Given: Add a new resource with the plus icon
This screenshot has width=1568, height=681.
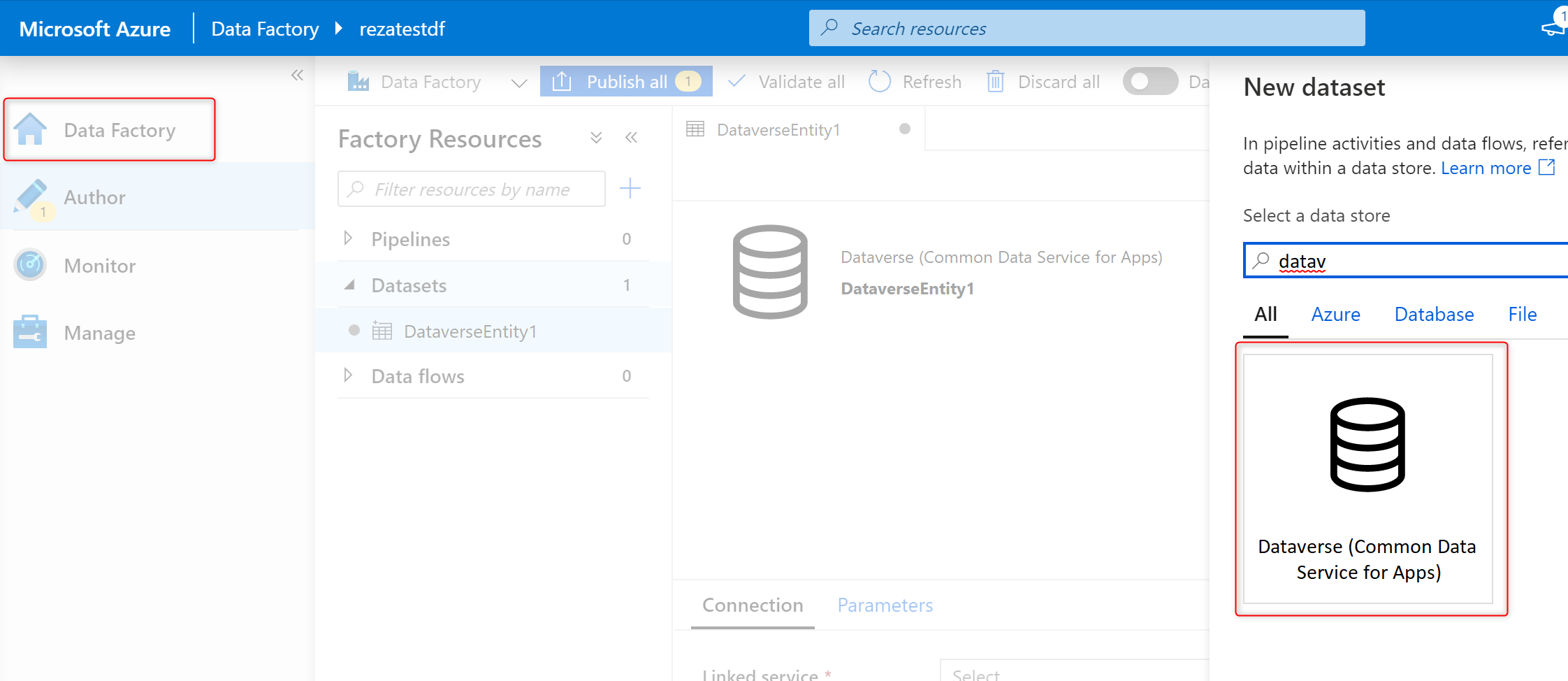Looking at the screenshot, I should pos(630,188).
